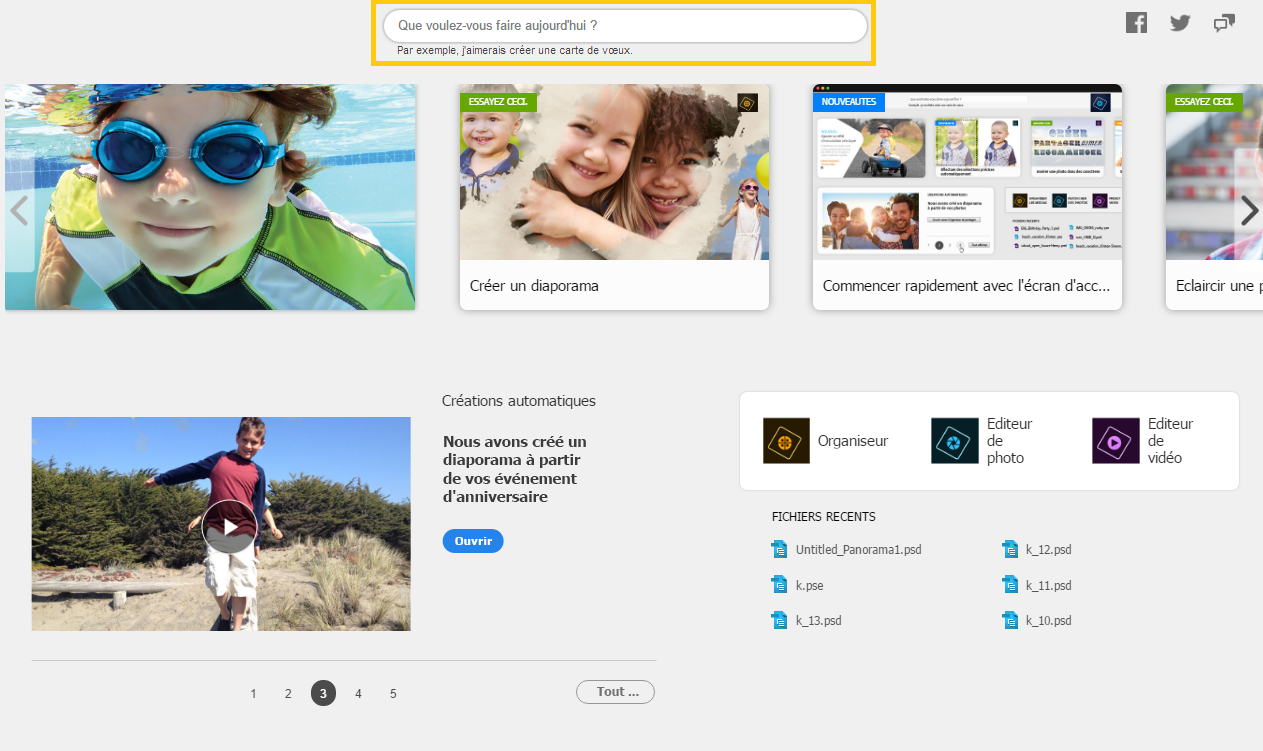Image resolution: width=1263 pixels, height=751 pixels.
Task: Open recent file k_13.psd
Action: click(x=819, y=621)
